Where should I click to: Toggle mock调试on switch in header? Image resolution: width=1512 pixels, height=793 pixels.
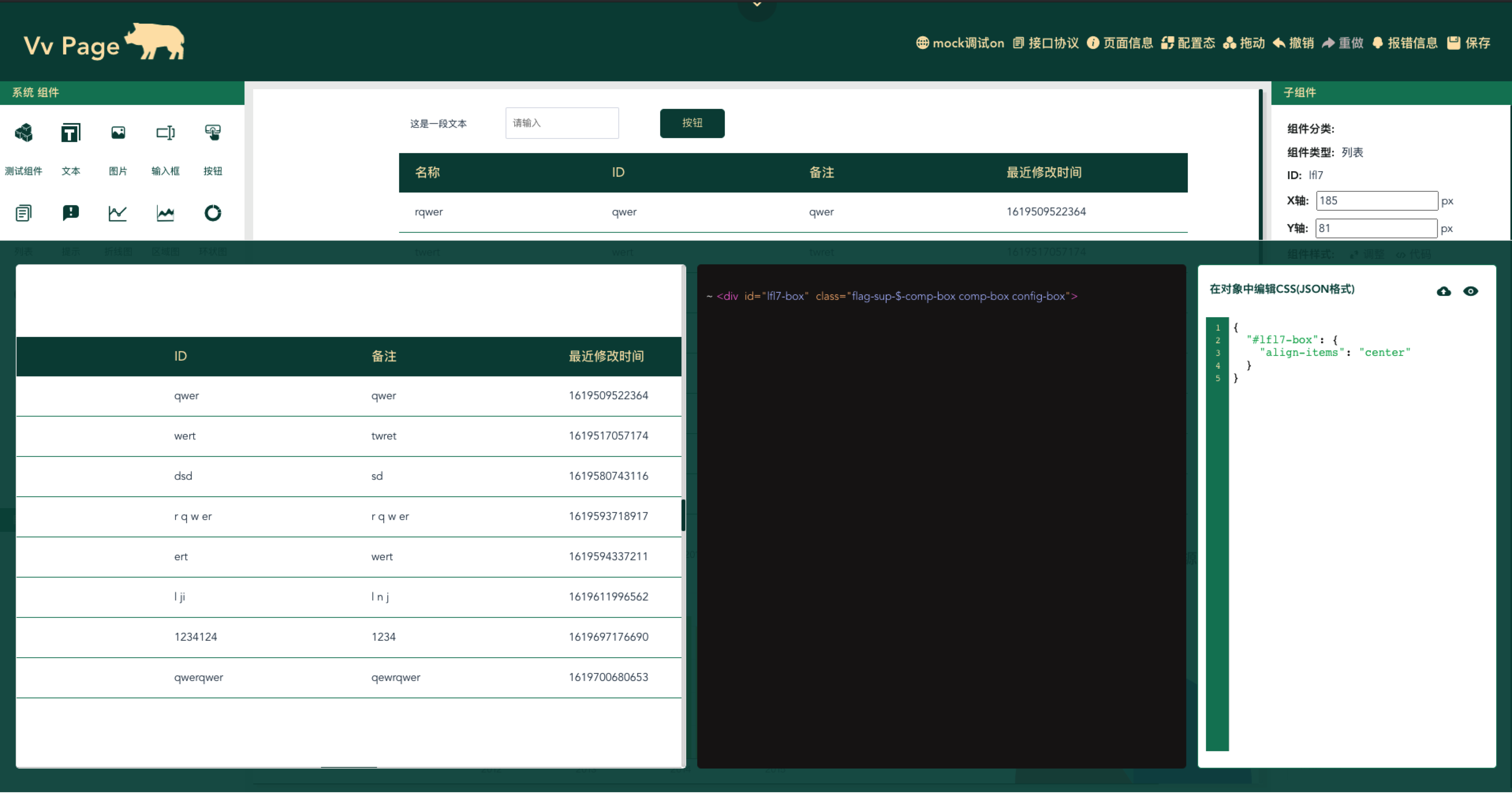959,43
